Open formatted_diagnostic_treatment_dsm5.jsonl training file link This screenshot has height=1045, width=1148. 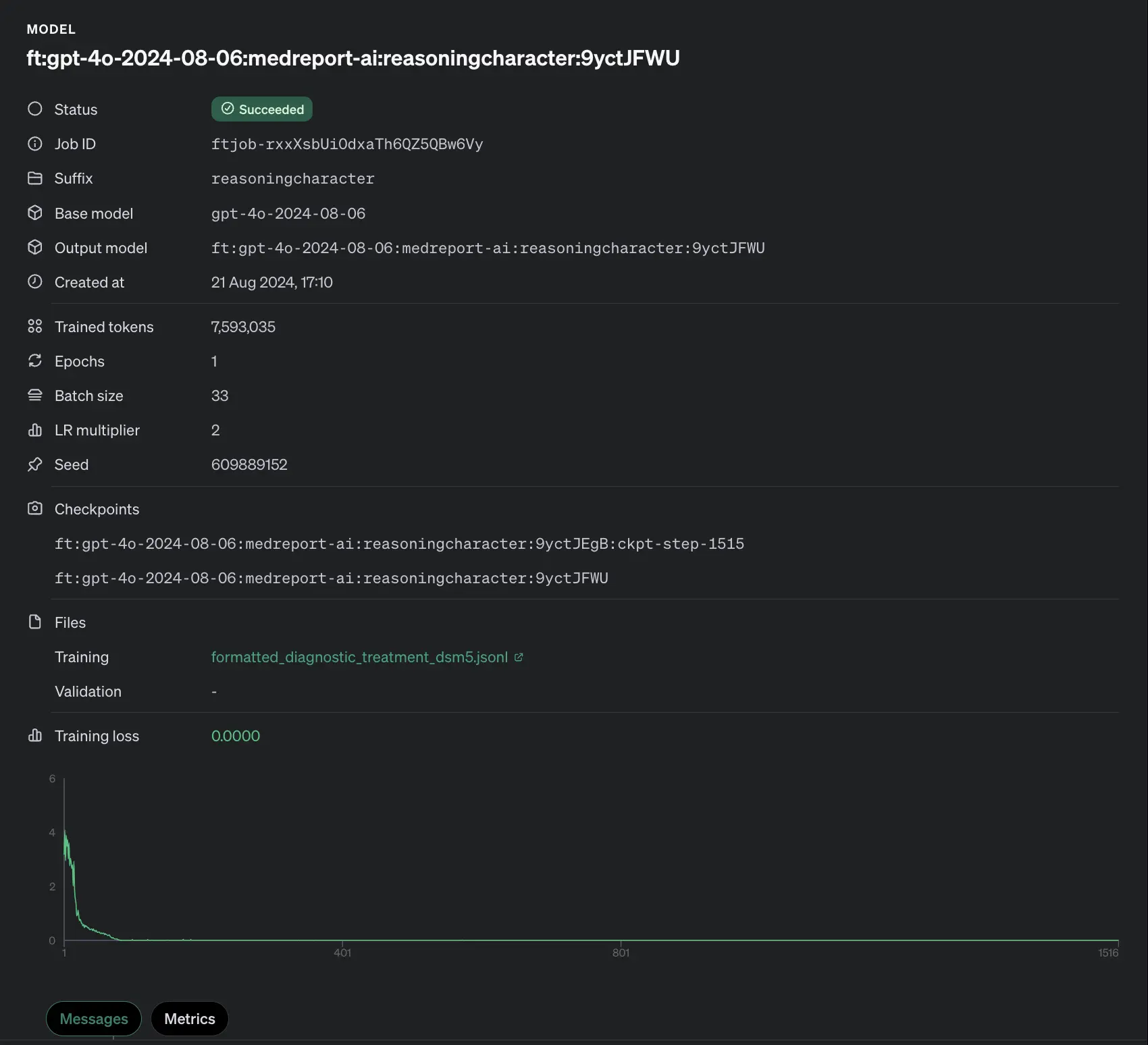tap(359, 657)
